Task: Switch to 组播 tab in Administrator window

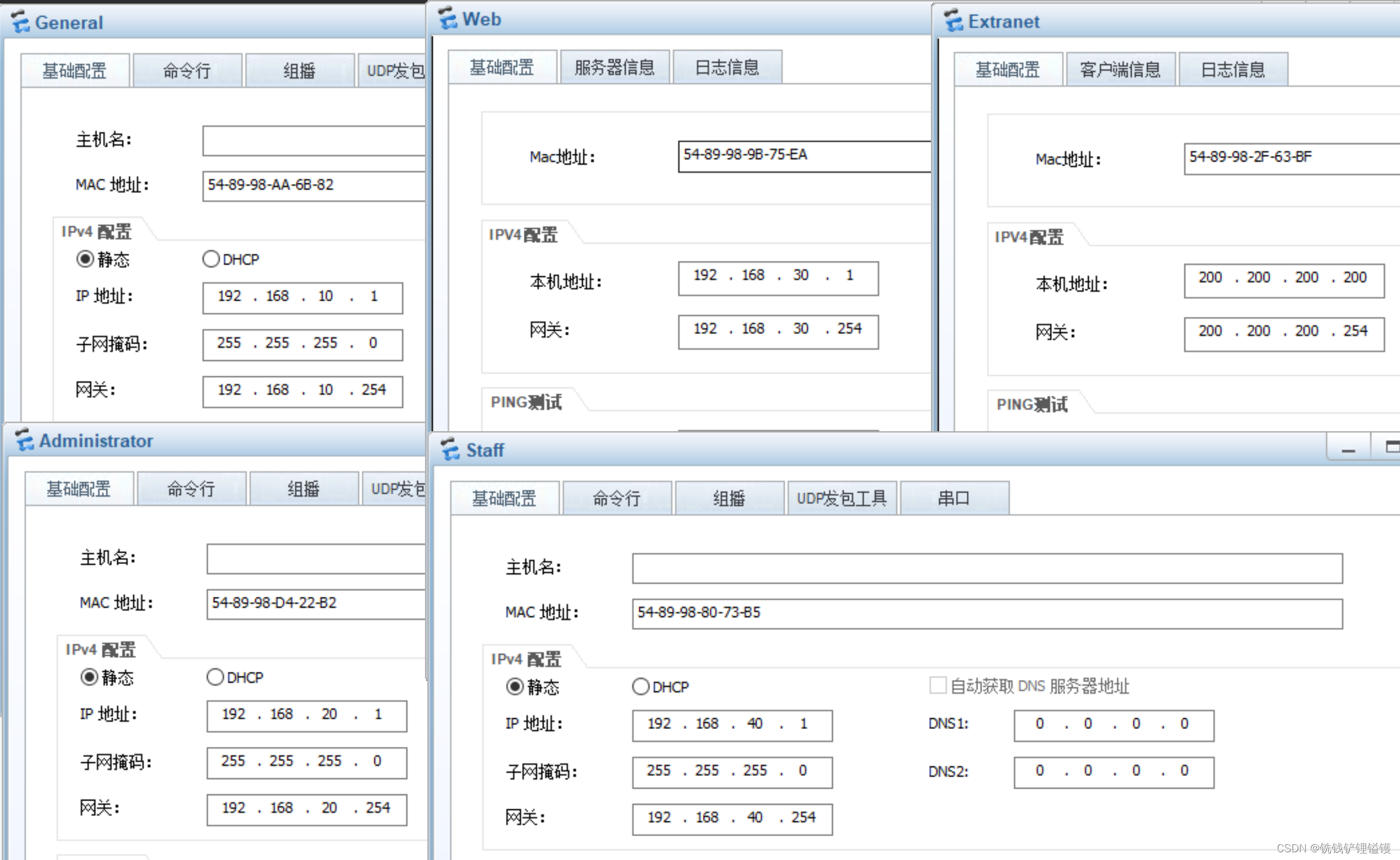Action: pyautogui.click(x=304, y=488)
